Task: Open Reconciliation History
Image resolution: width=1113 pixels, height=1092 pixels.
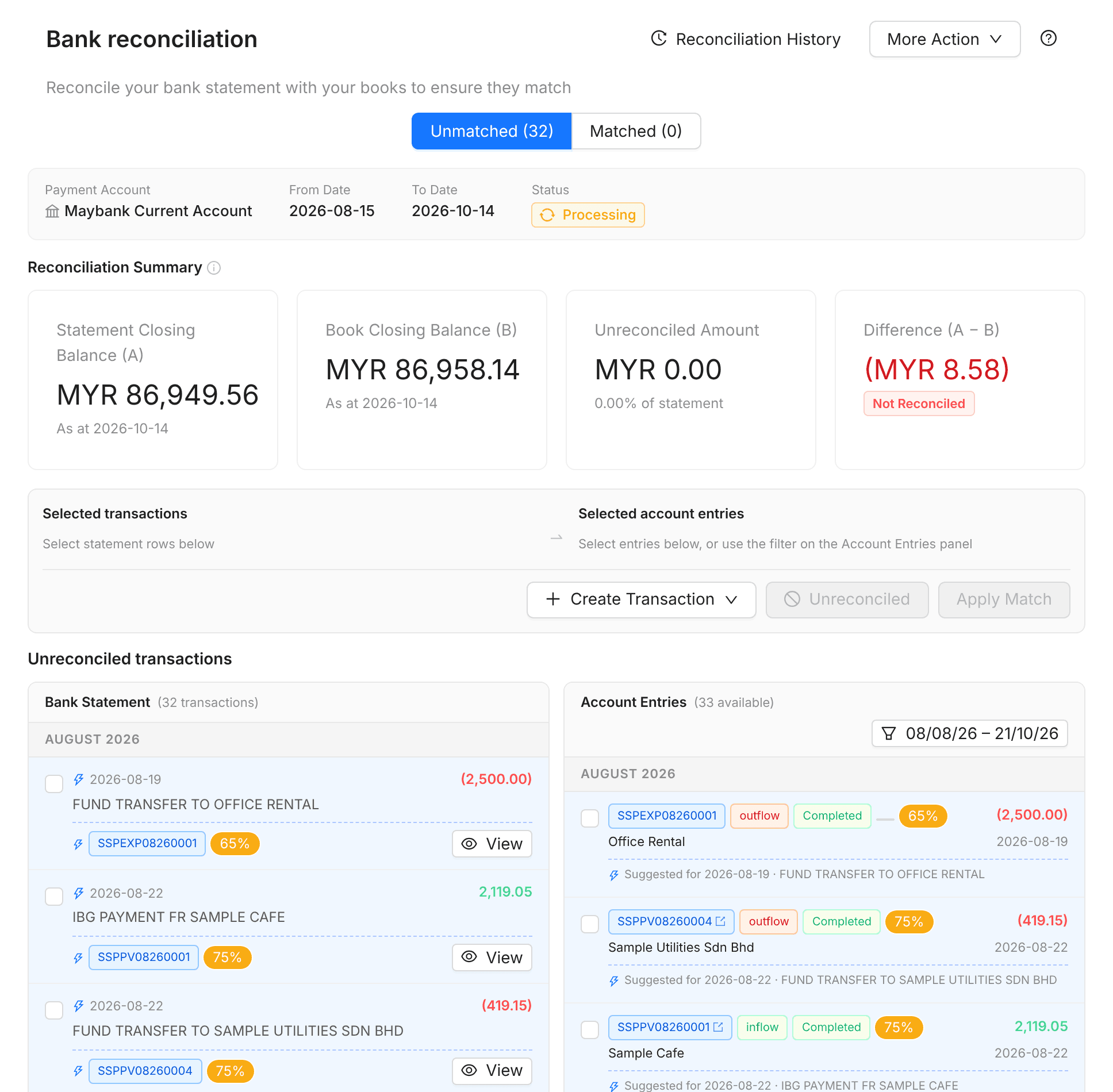Action: click(x=746, y=39)
